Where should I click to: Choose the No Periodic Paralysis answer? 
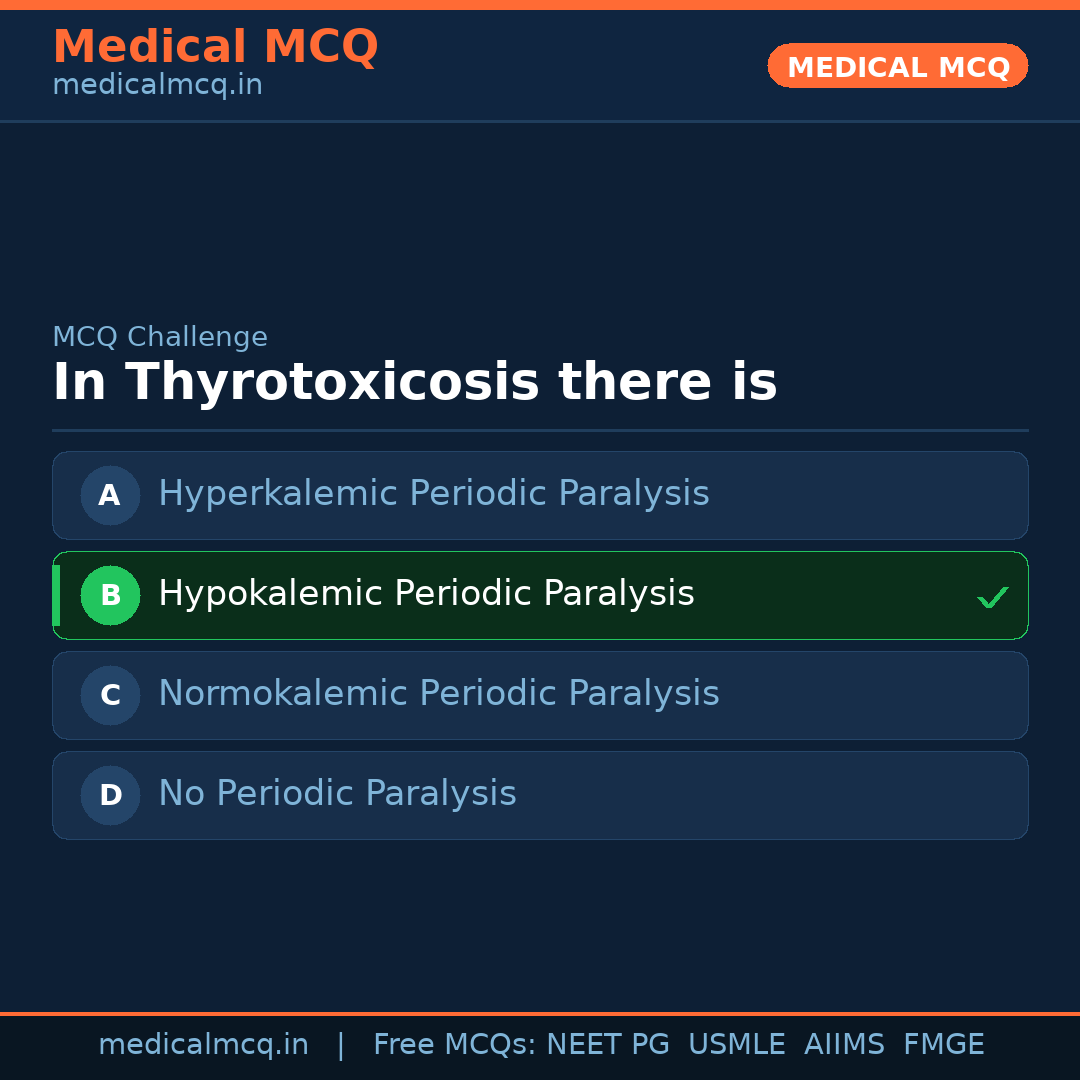tap(337, 794)
